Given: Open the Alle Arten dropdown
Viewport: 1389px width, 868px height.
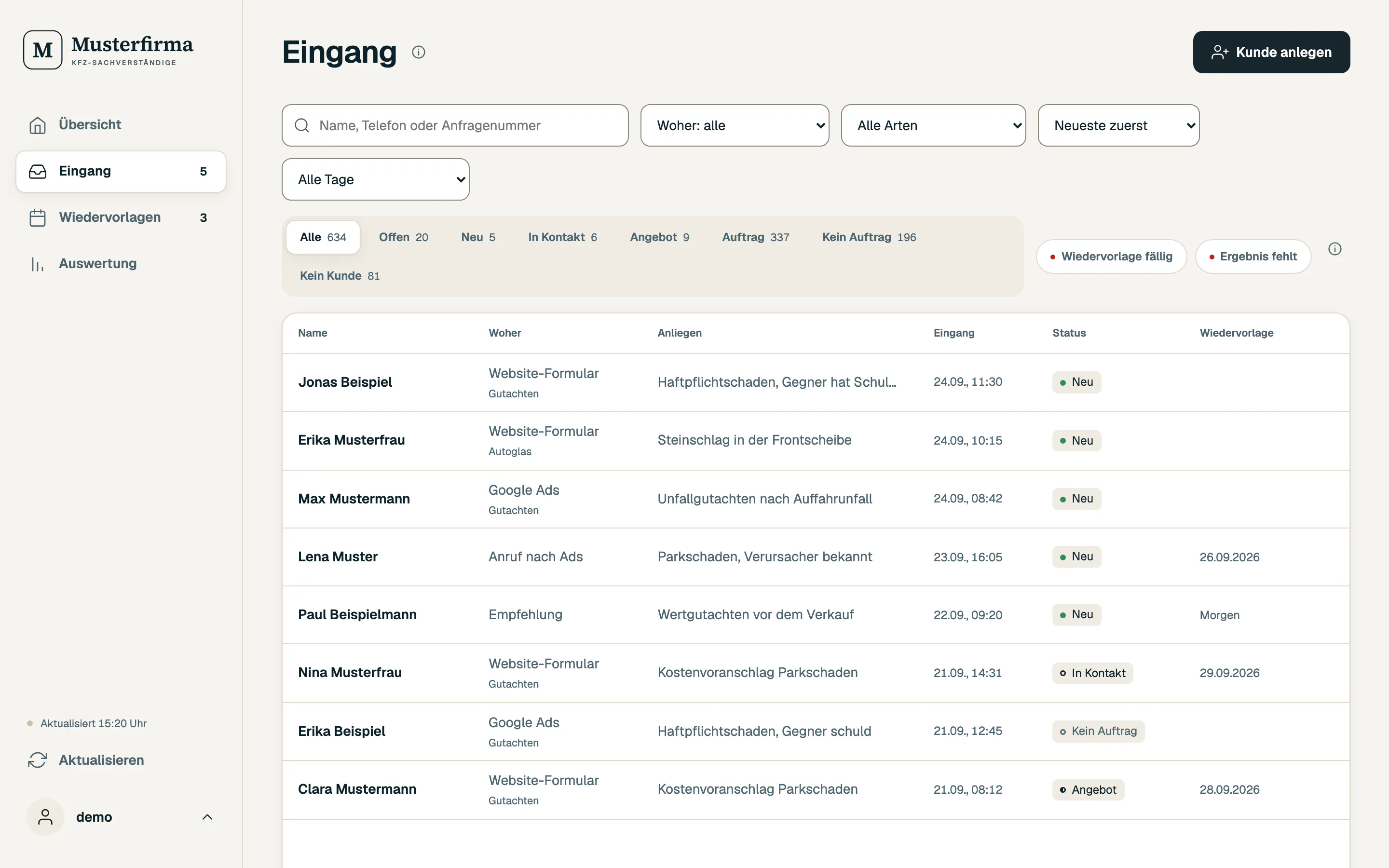Looking at the screenshot, I should (933, 125).
